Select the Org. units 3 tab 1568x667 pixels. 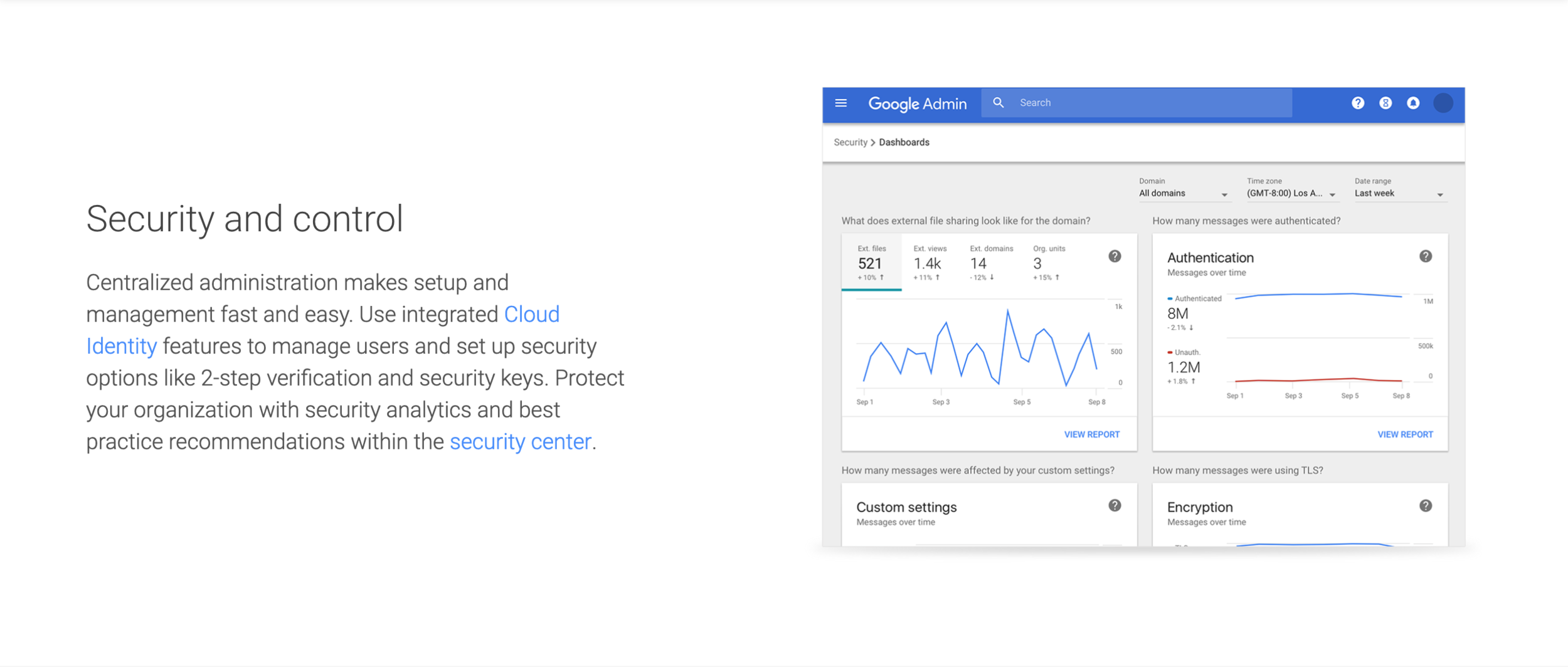tap(1049, 263)
